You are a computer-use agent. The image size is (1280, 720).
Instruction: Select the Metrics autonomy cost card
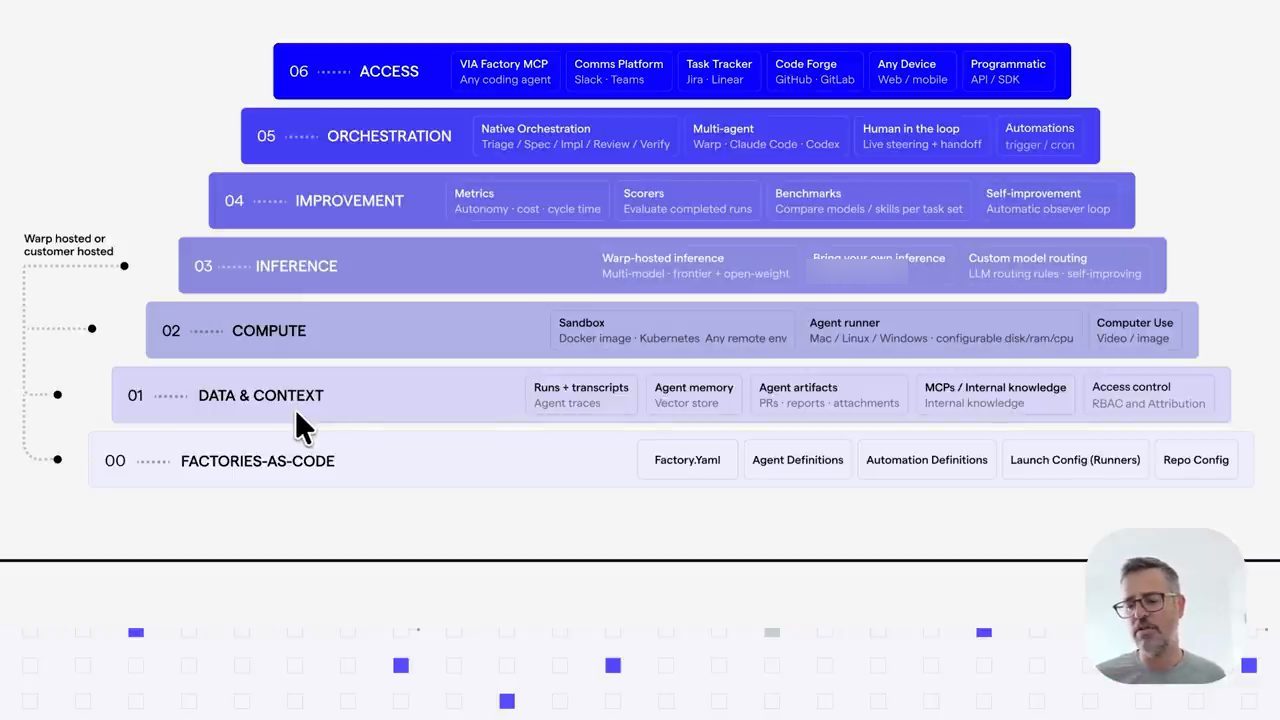click(528, 201)
